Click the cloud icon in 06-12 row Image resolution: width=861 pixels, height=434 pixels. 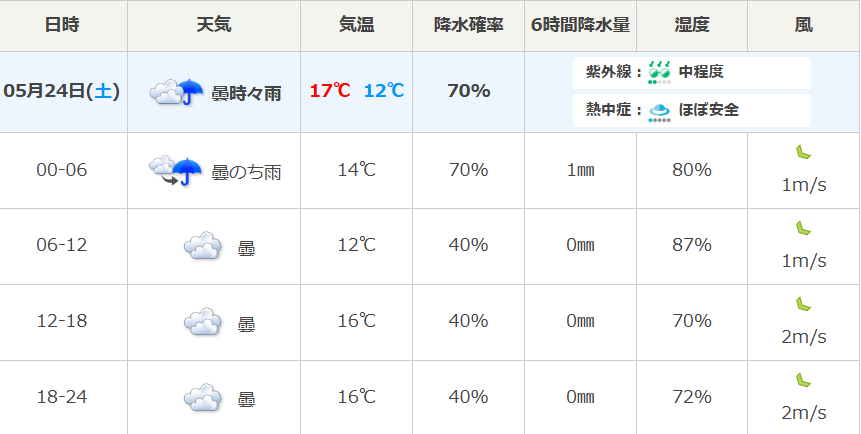[203, 246]
